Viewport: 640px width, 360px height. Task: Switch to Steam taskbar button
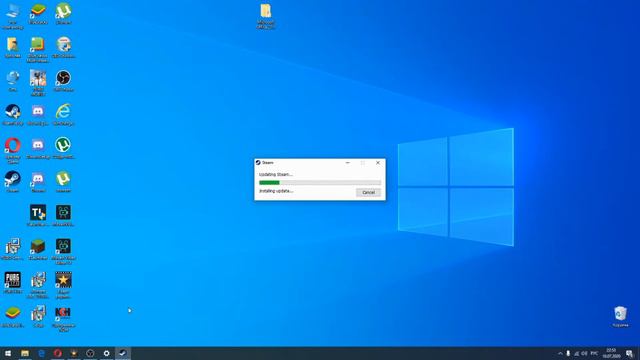click(123, 353)
